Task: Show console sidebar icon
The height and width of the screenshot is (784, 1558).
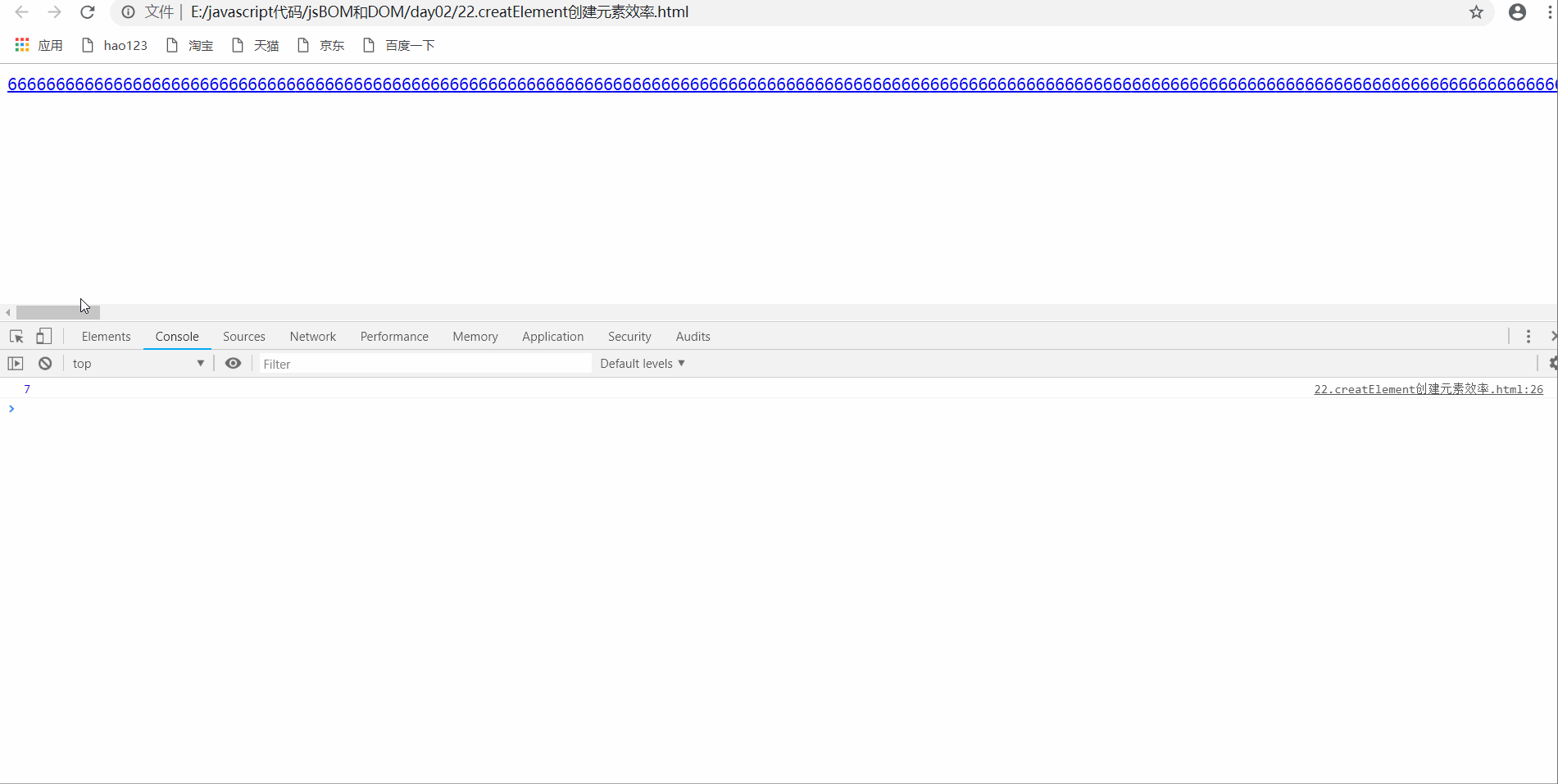Action: click(16, 364)
